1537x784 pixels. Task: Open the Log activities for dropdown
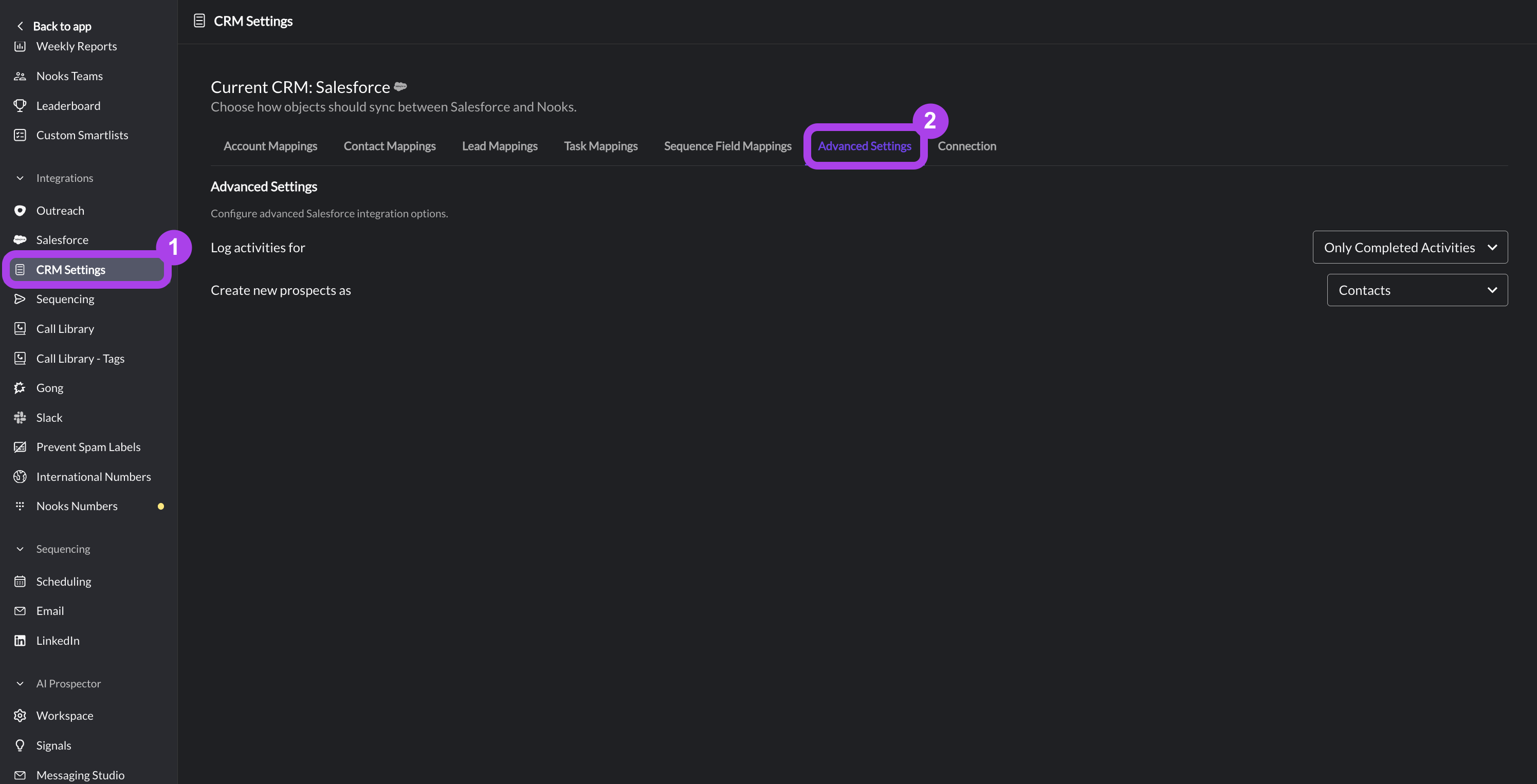click(x=1410, y=248)
